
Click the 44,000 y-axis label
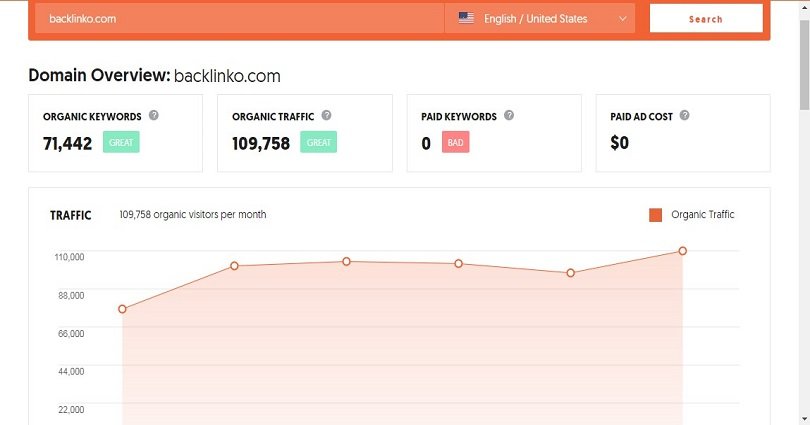click(x=71, y=371)
